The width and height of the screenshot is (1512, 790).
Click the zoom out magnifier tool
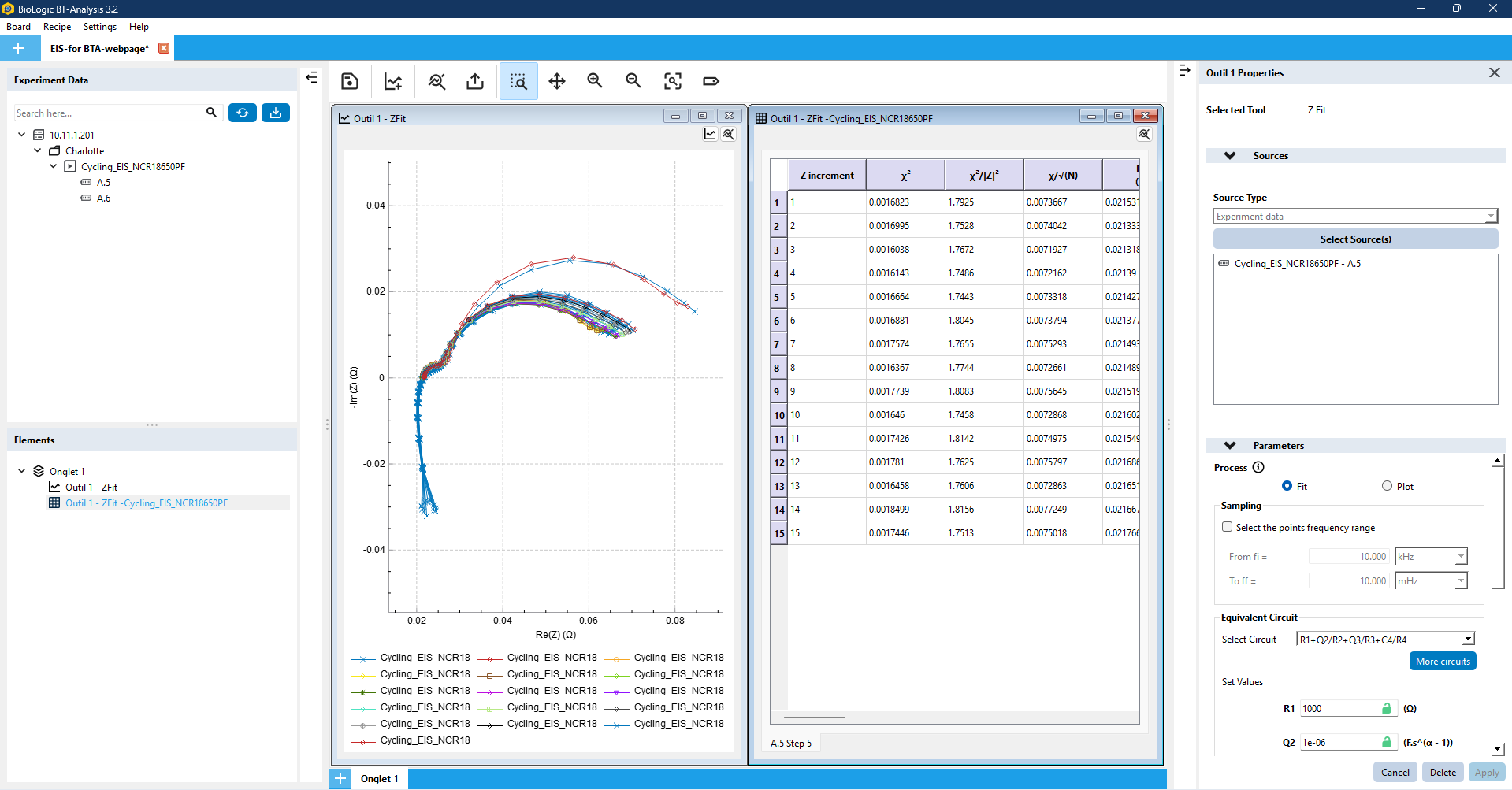(x=633, y=81)
